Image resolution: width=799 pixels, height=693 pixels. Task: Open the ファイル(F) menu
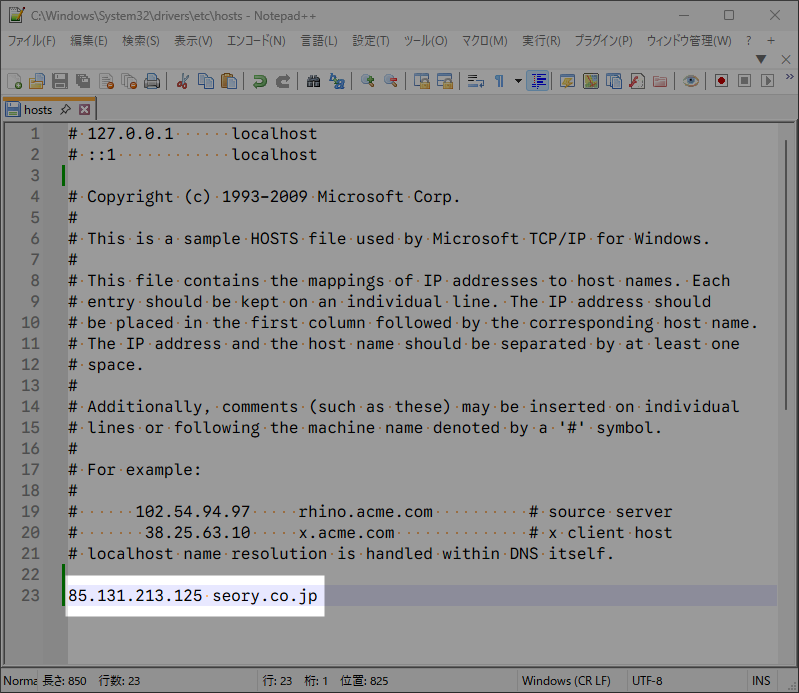pos(32,41)
